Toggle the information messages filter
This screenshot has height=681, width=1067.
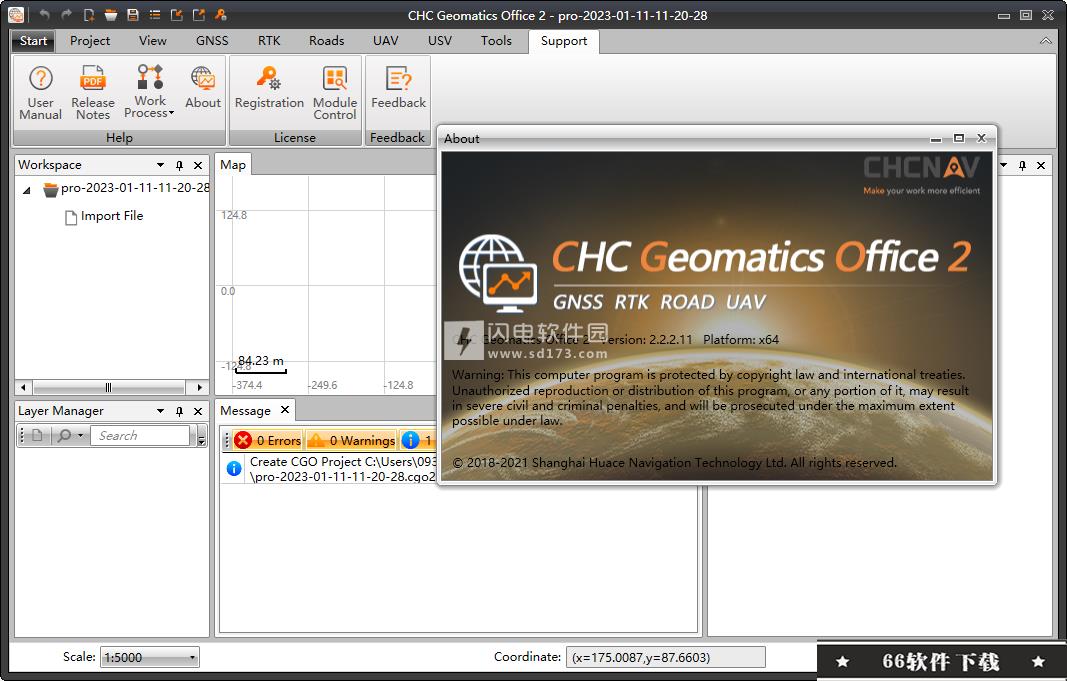click(x=418, y=441)
